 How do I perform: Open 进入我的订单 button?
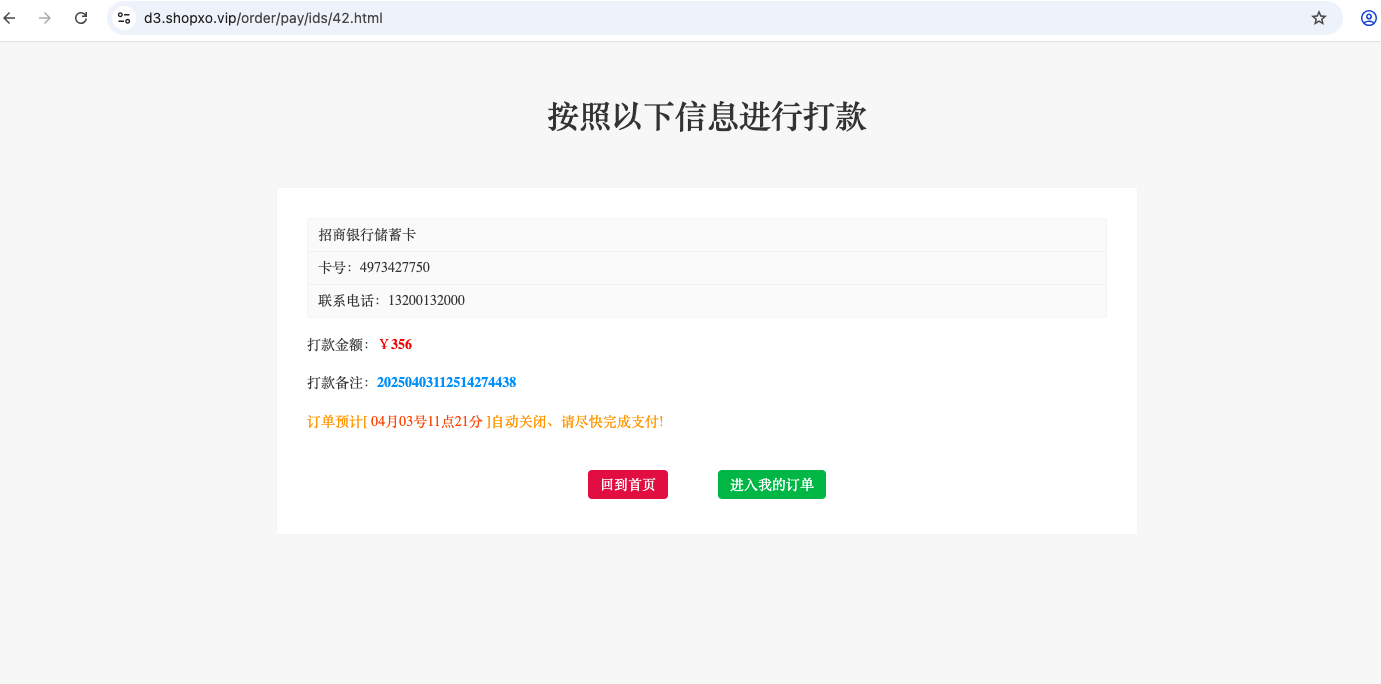tap(772, 484)
